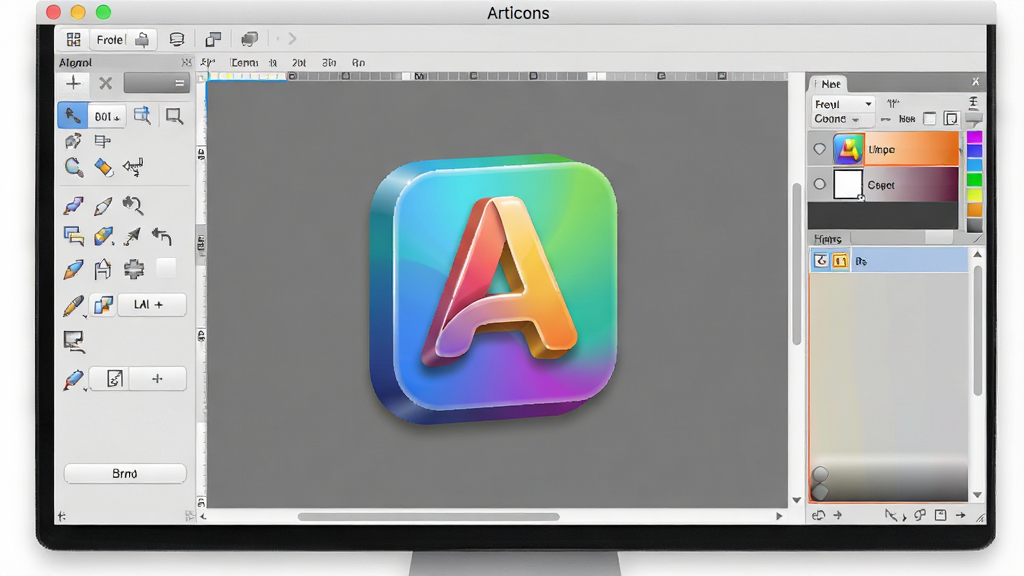Close the Alennl left panel
Screen dimensions: 1024x576
click(186, 62)
